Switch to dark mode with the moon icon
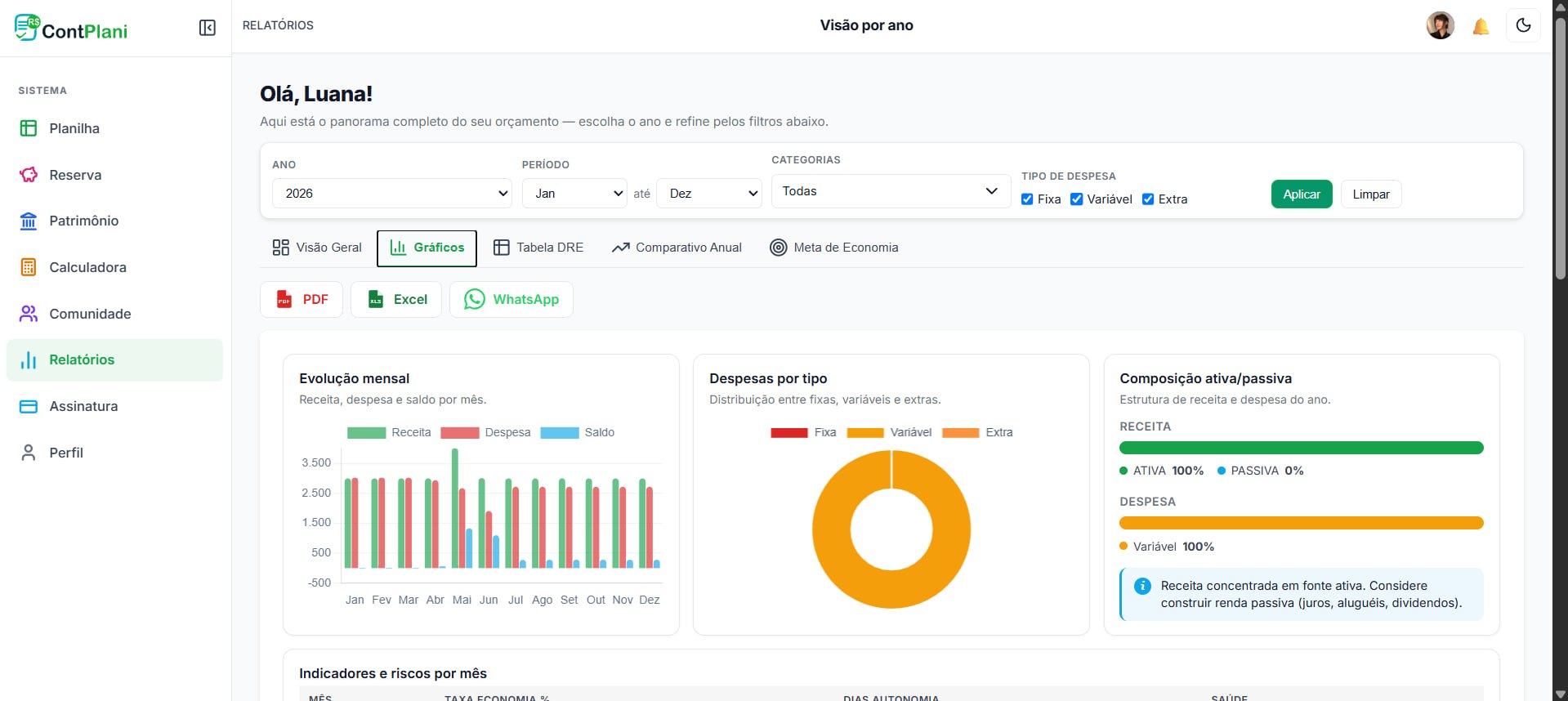Screen dimensions: 1568x701 (x=1523, y=25)
